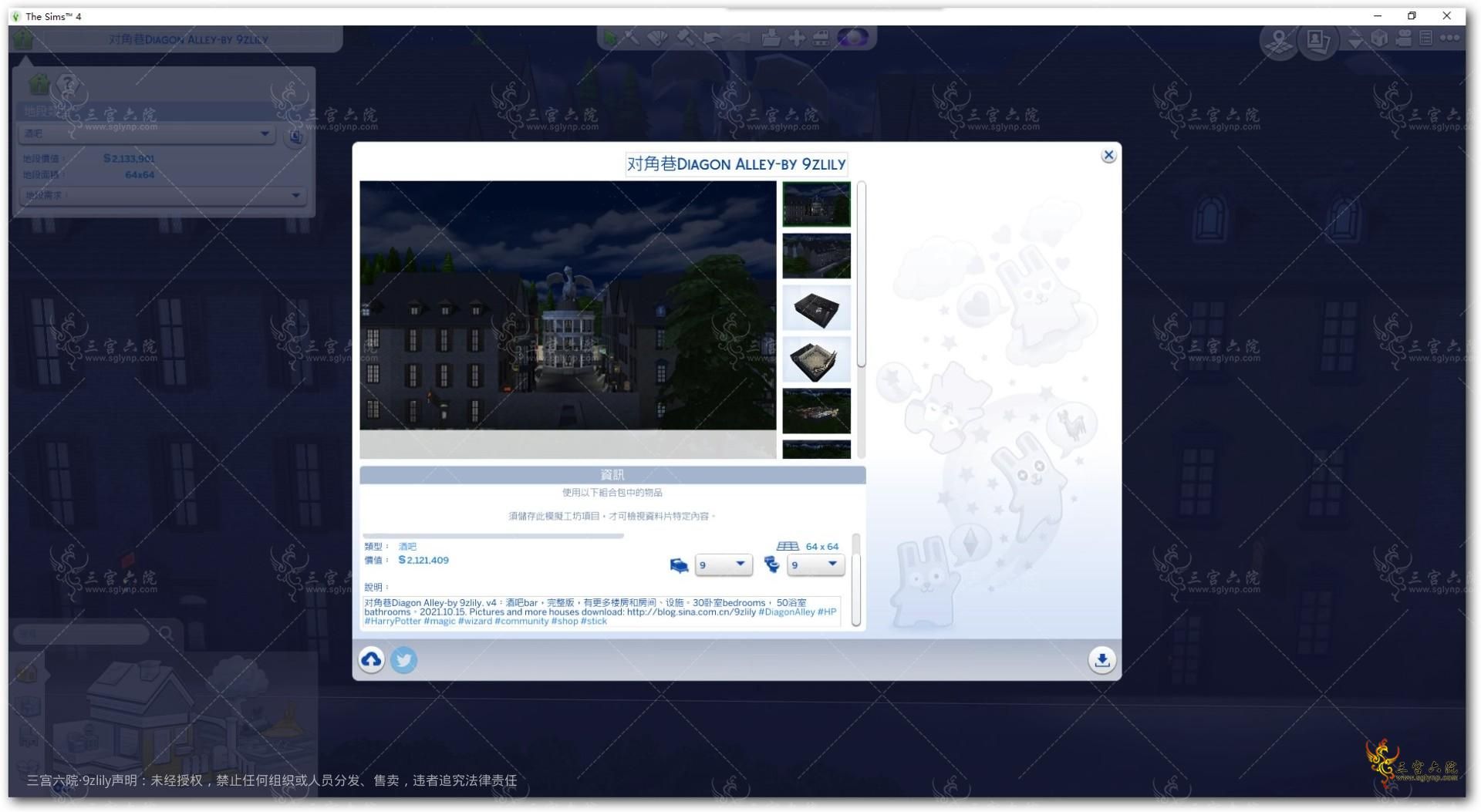Toggle the day-night sphere in toolbar

(853, 37)
